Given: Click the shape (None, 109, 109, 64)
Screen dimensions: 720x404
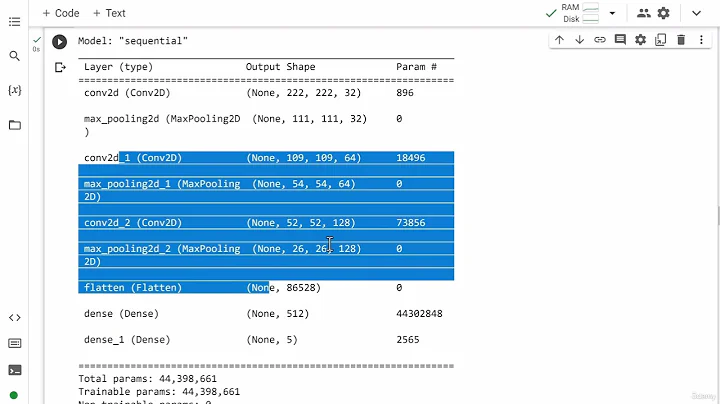Looking at the screenshot, I should (x=304, y=158).
